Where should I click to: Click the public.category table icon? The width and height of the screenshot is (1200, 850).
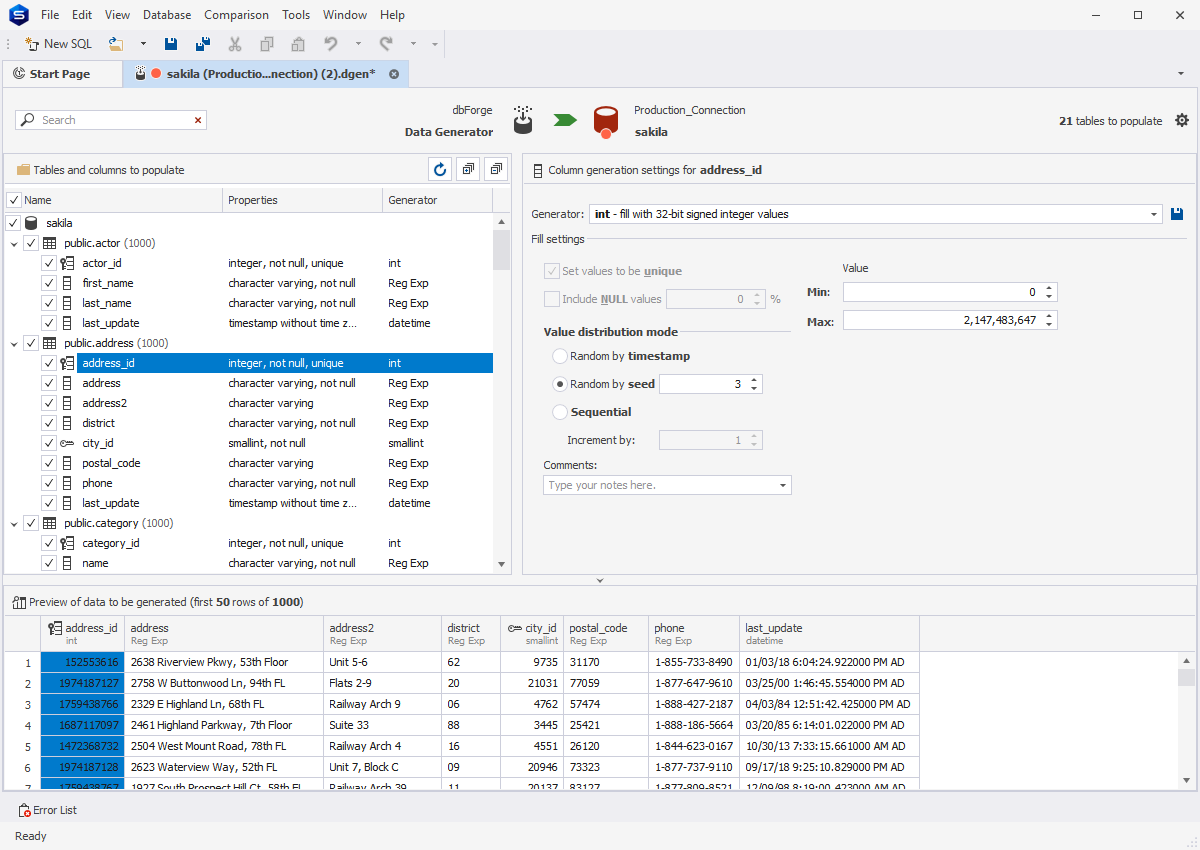pyautogui.click(x=50, y=523)
